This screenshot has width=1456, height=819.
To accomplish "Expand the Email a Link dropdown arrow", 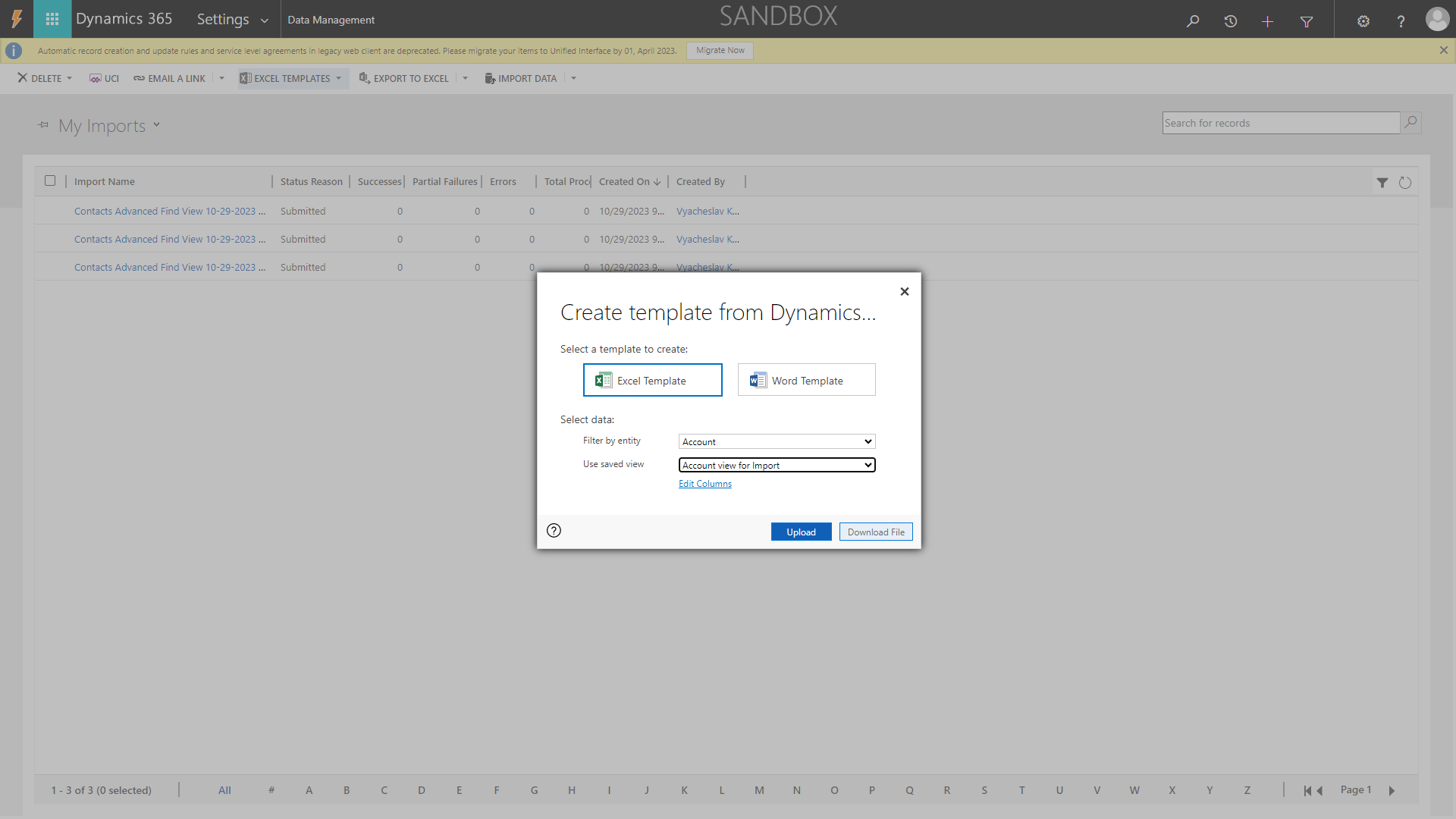I will point(221,78).
